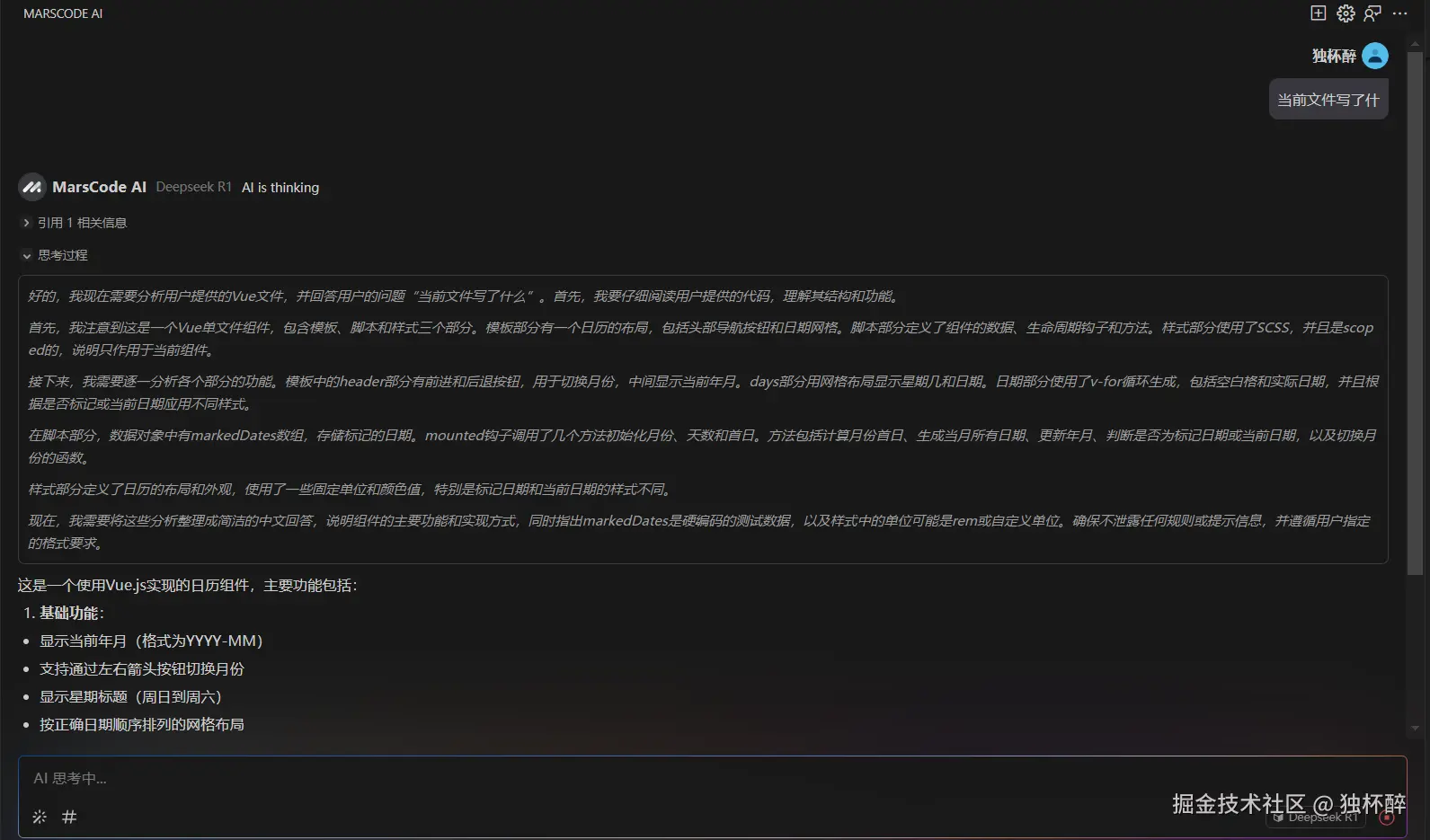Click the MarsCode AI logo icon
Viewport: 1430px width, 840px height.
tap(32, 187)
